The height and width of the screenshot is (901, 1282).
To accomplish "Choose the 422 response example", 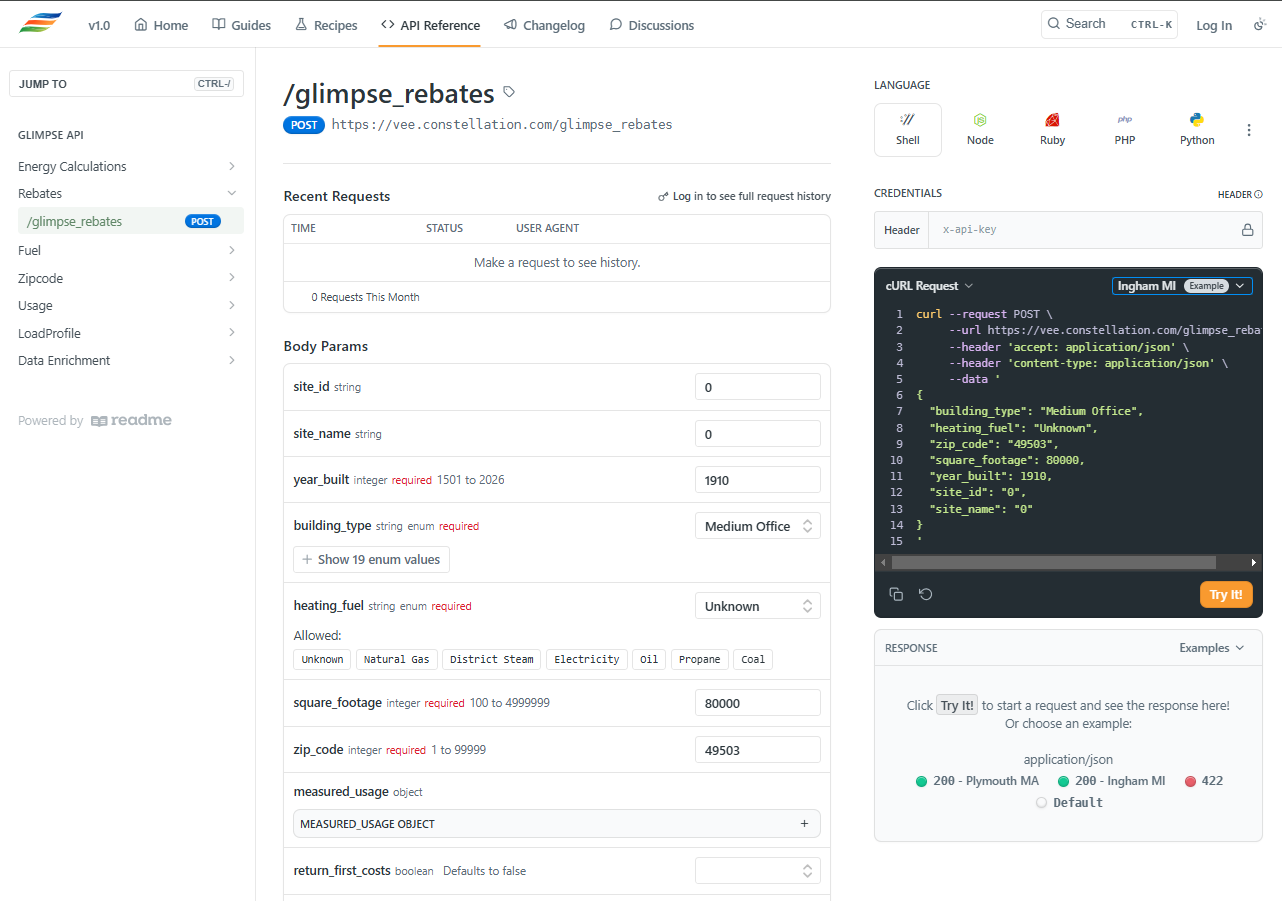I will point(1203,781).
